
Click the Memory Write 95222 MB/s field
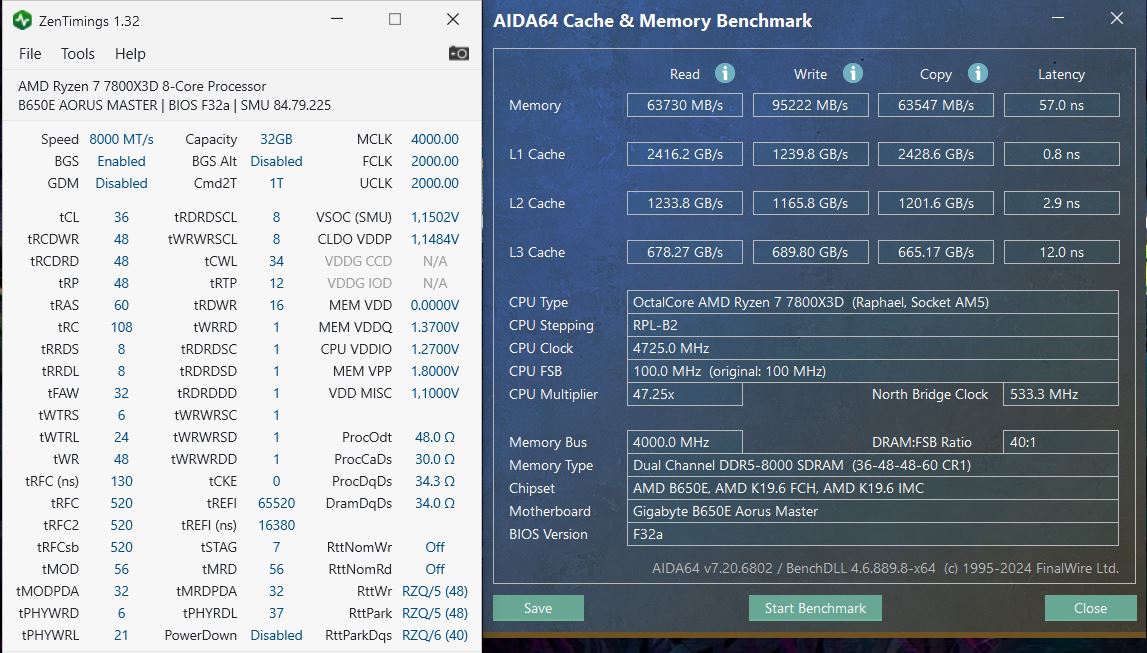click(811, 105)
